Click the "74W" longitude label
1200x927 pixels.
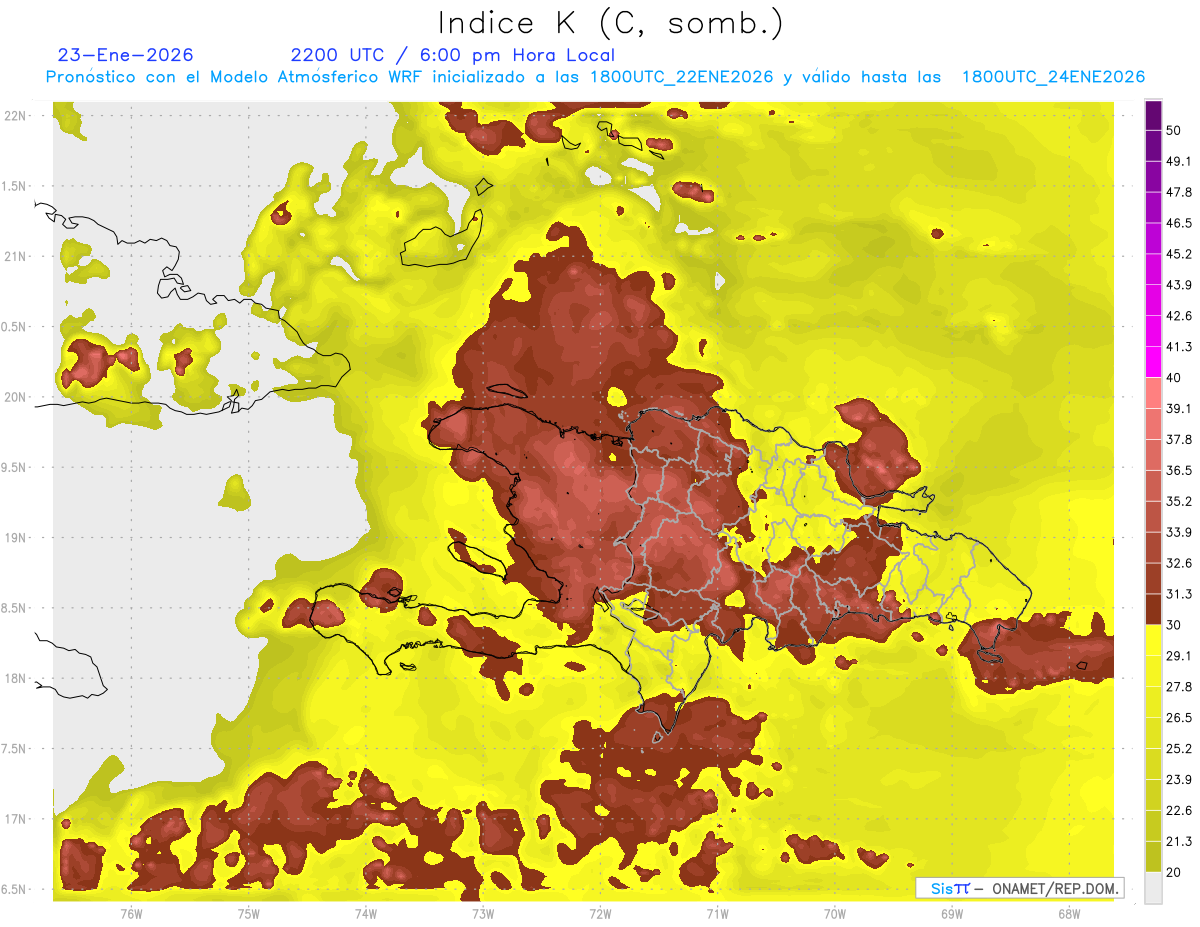click(x=366, y=913)
